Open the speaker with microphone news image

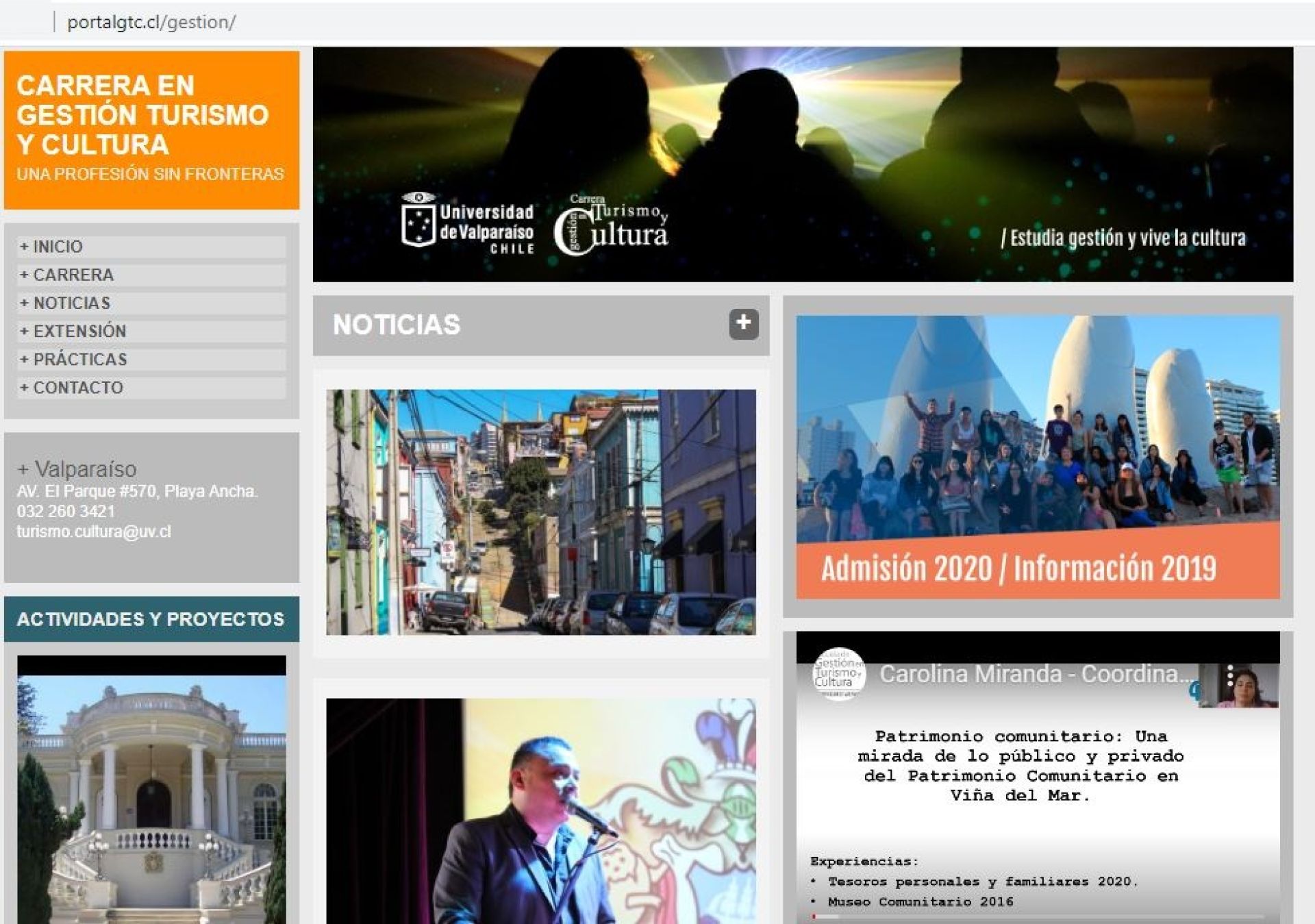[x=540, y=811]
